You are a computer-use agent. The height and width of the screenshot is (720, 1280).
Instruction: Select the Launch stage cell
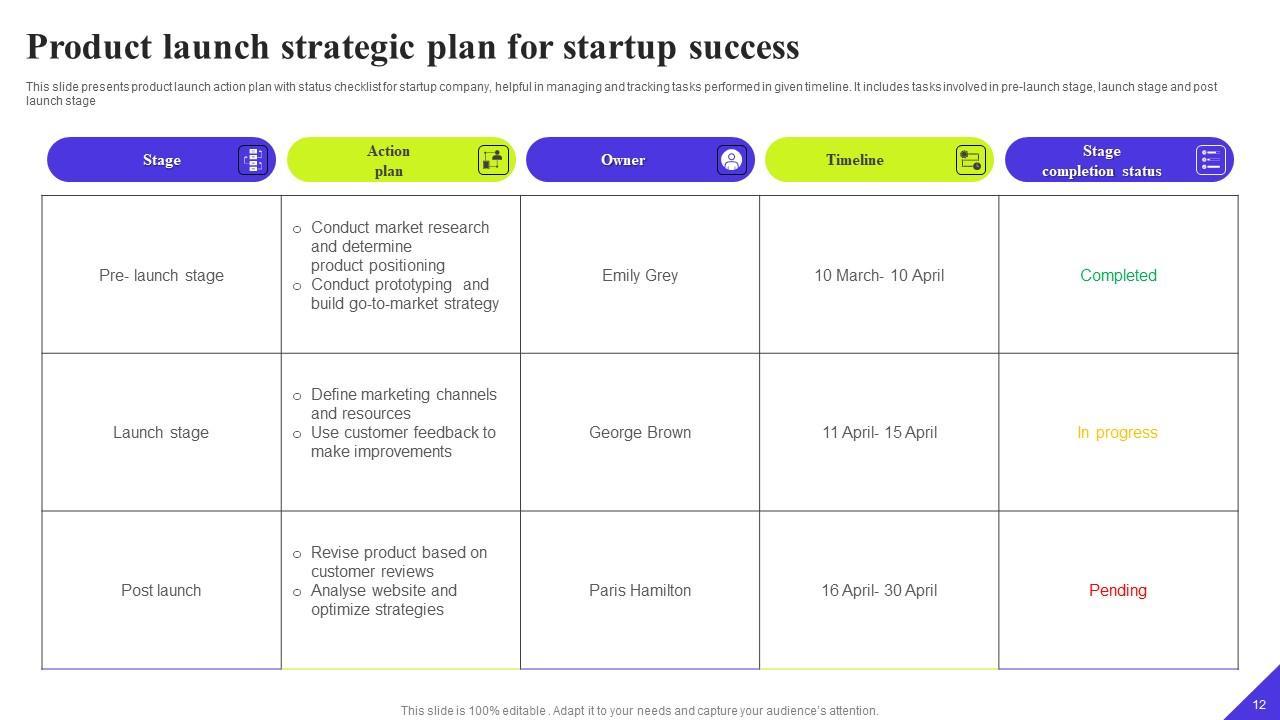[161, 433]
